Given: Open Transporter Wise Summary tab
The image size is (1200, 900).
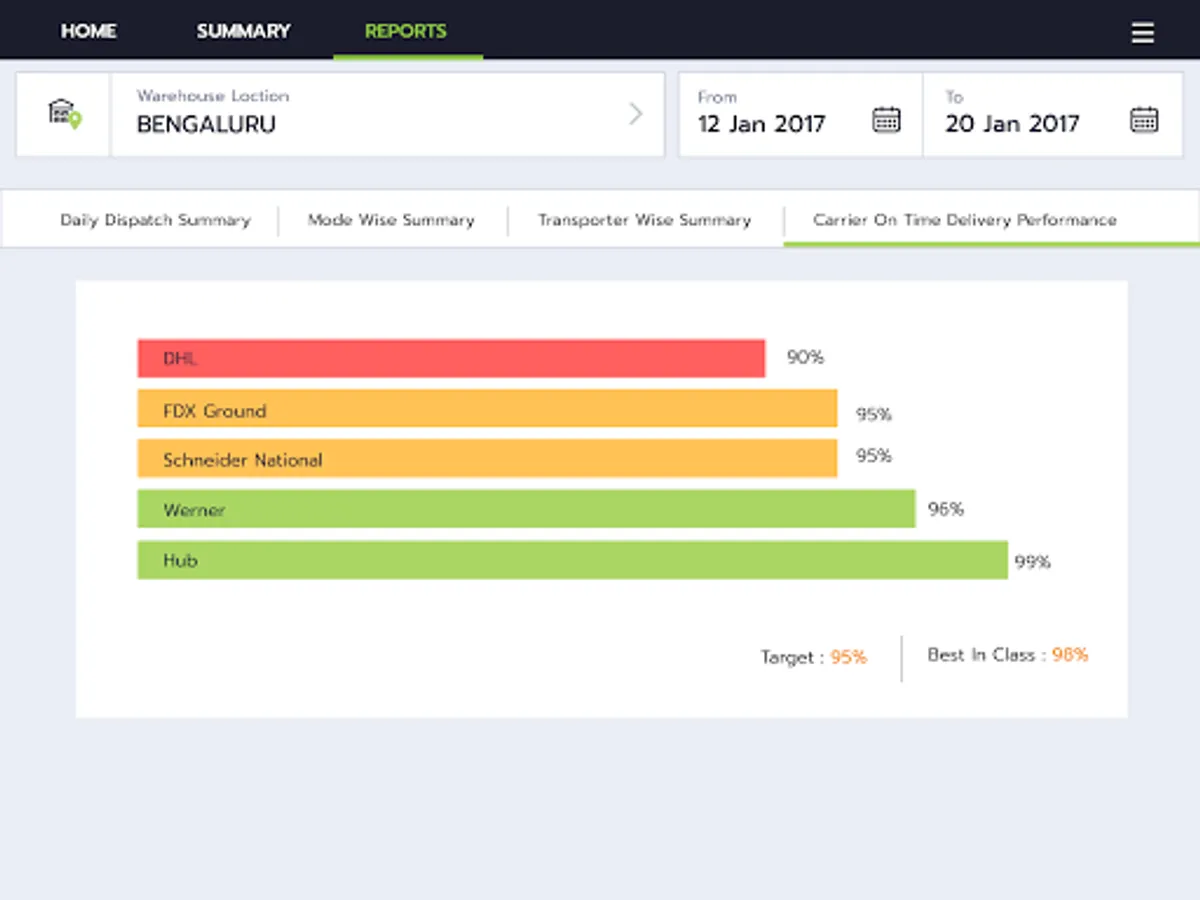Looking at the screenshot, I should point(644,220).
